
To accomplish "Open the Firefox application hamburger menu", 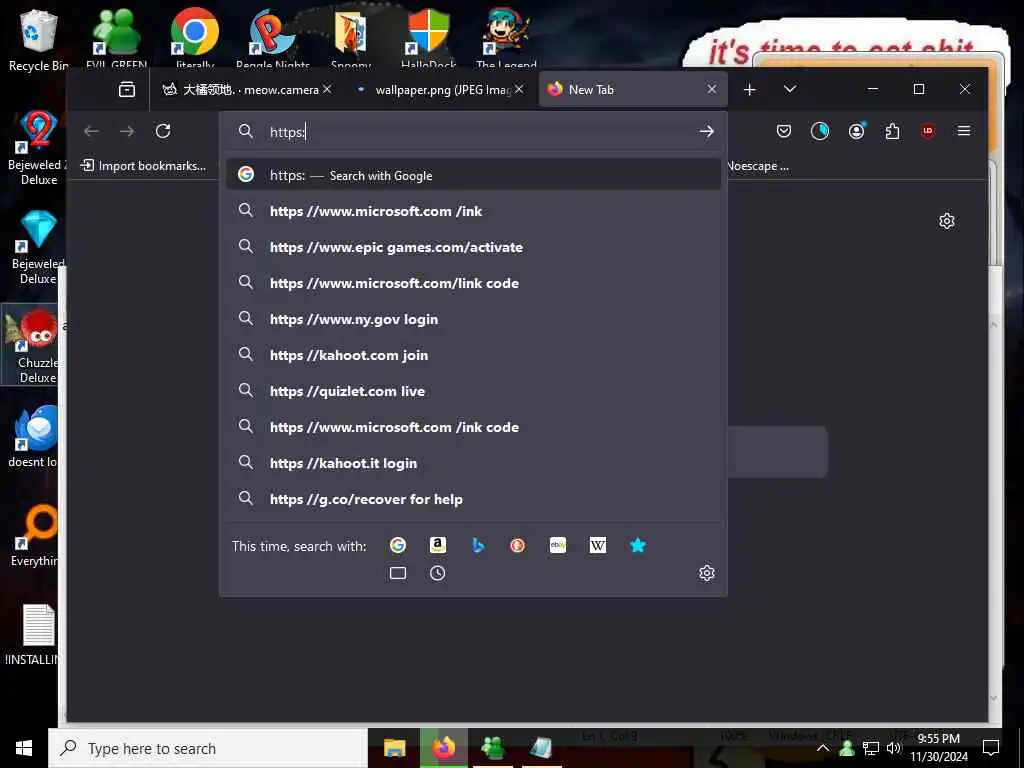I will (x=964, y=131).
